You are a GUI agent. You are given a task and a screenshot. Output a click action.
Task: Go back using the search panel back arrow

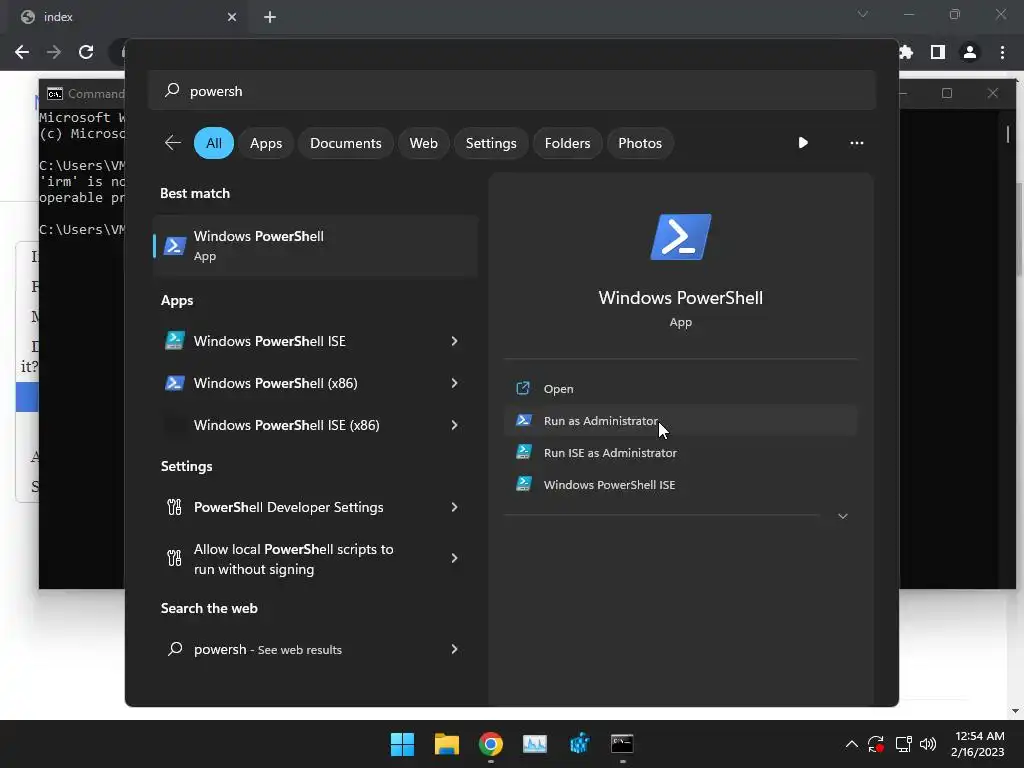point(172,142)
